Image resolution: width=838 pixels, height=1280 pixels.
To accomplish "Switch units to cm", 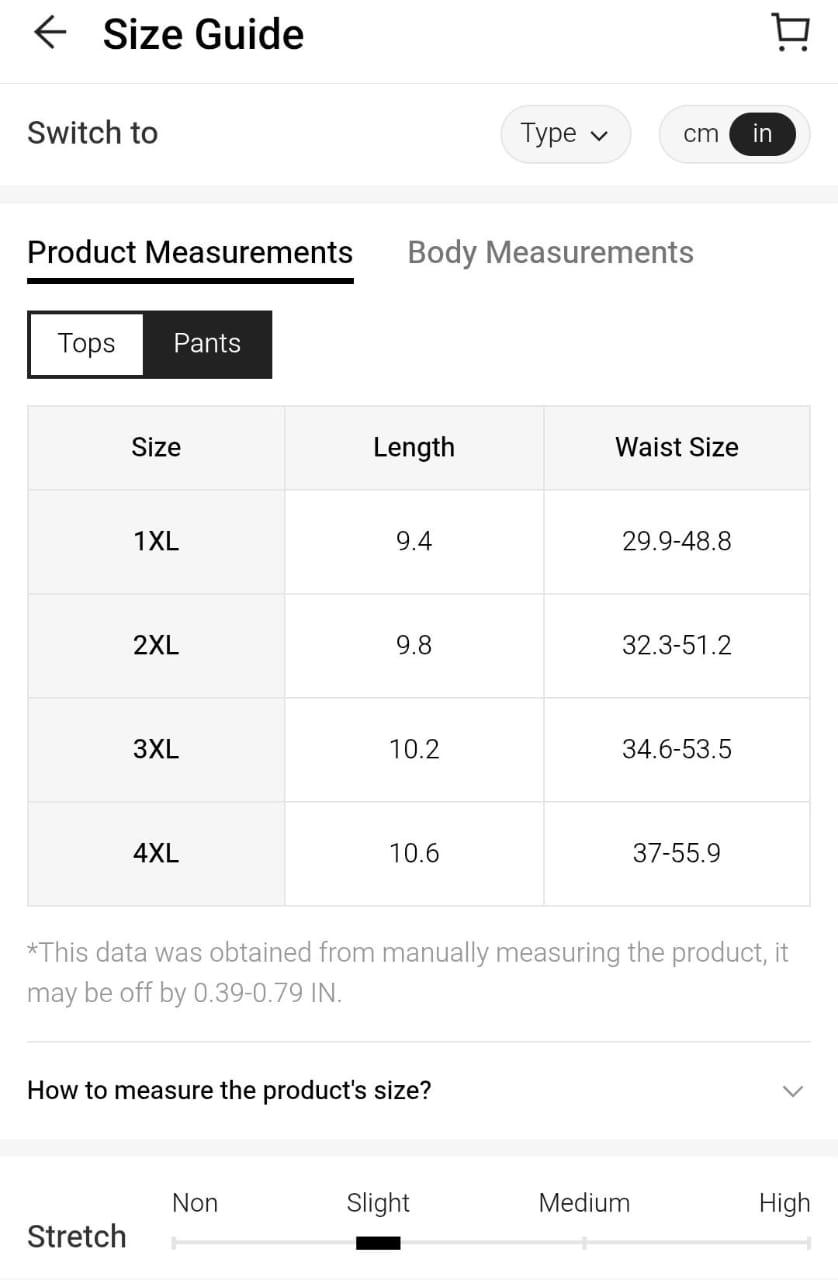I will pos(700,134).
